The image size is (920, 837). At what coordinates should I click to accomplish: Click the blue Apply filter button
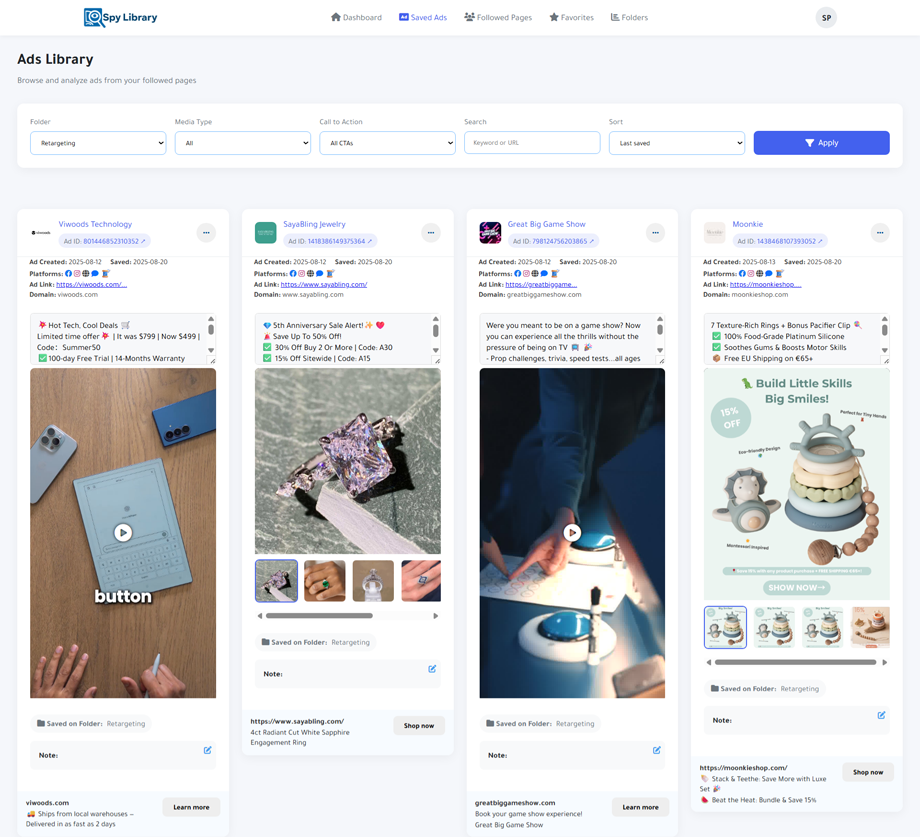[x=821, y=143]
